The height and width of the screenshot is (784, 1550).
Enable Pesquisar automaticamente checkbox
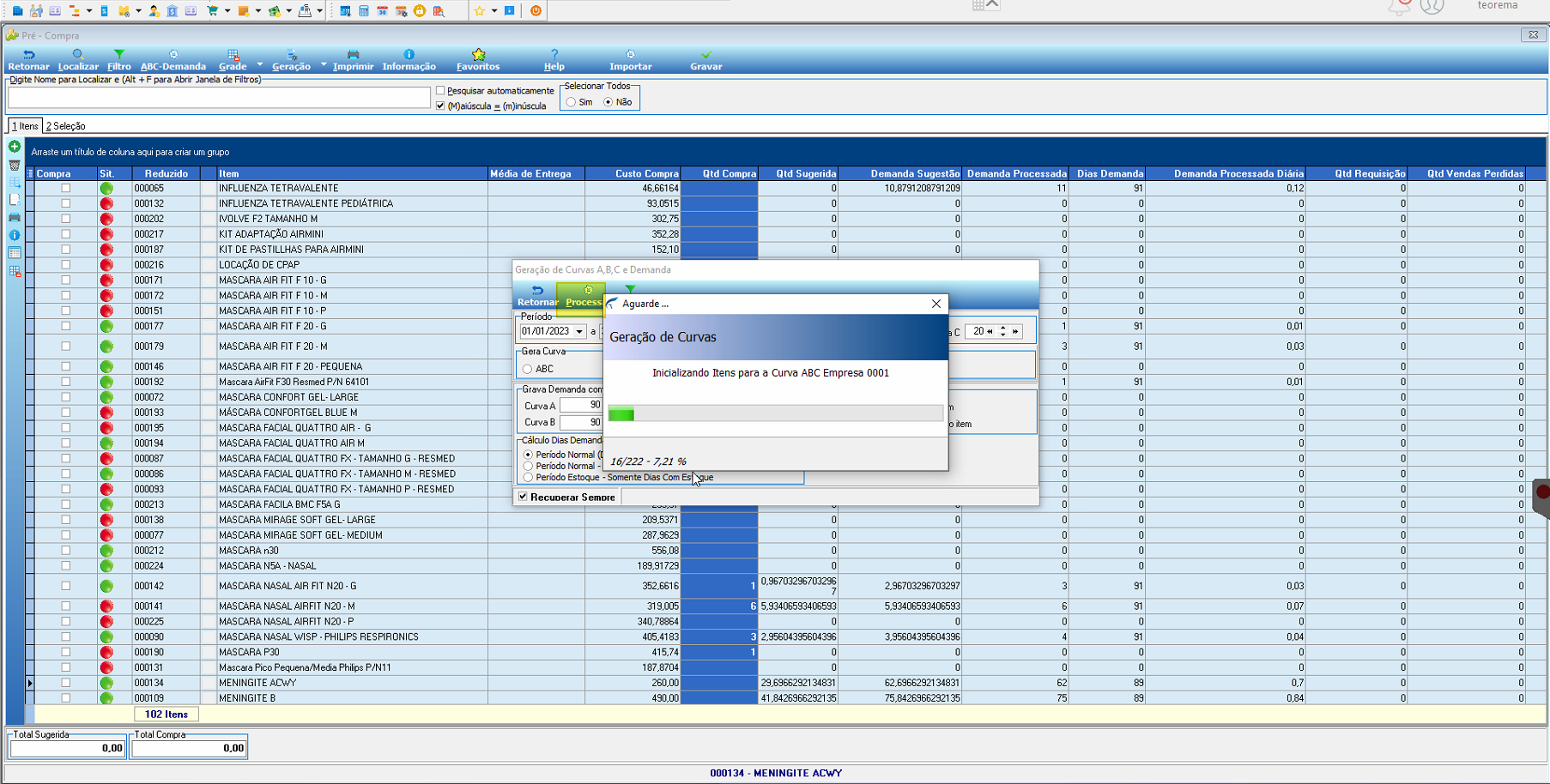coord(440,91)
